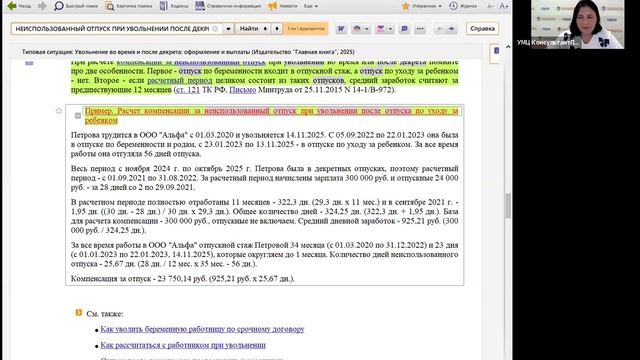Screen dimensions: 640x360
Task: Click the paragraph starting Петрова трудится в ООО
Action: pyautogui.click(x=264, y=144)
